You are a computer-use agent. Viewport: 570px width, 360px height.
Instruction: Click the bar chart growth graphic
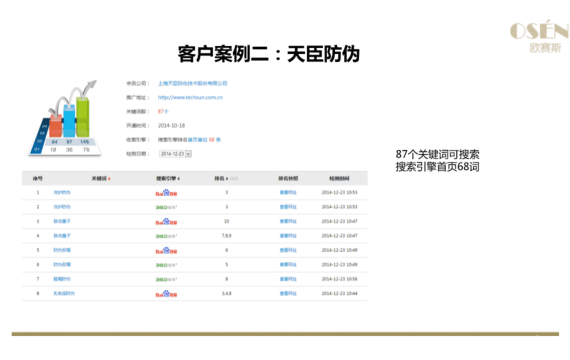[x=65, y=118]
